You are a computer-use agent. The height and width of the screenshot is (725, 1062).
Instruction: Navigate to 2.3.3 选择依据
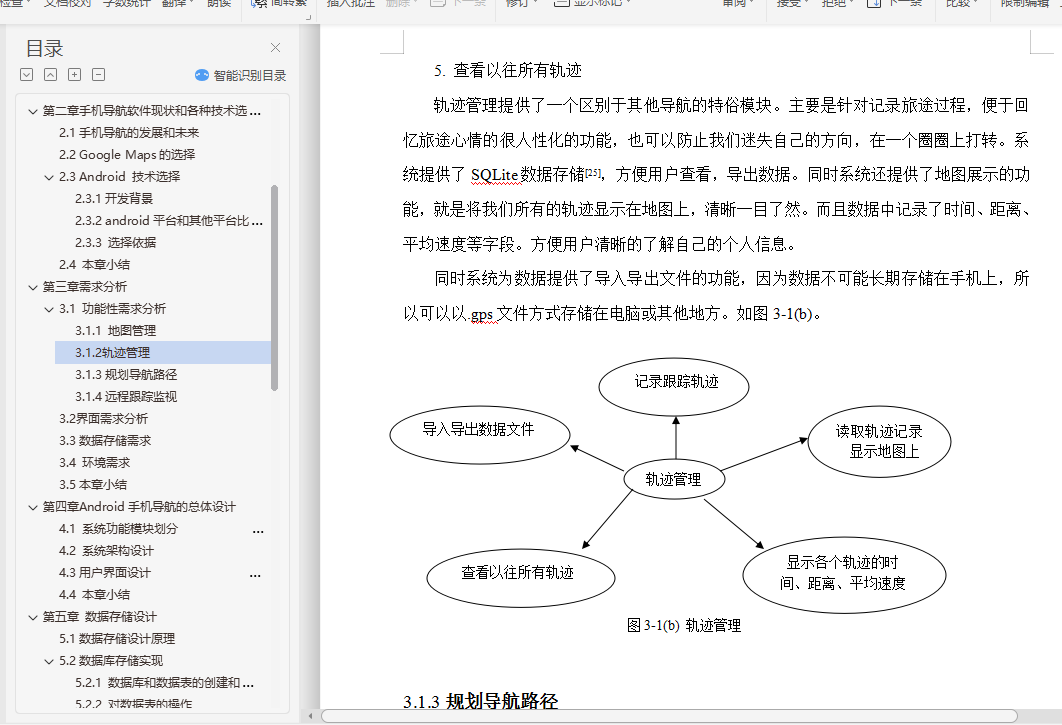115,243
